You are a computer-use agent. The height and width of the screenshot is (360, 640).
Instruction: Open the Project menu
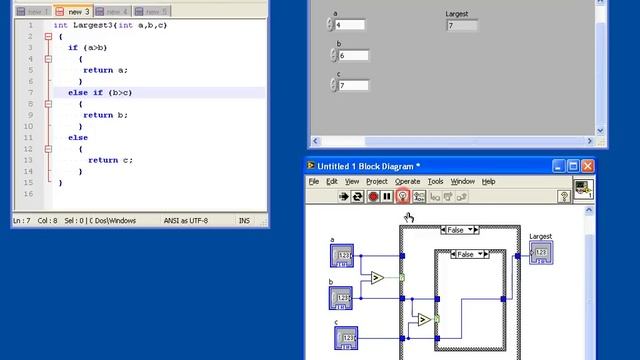[376, 182]
